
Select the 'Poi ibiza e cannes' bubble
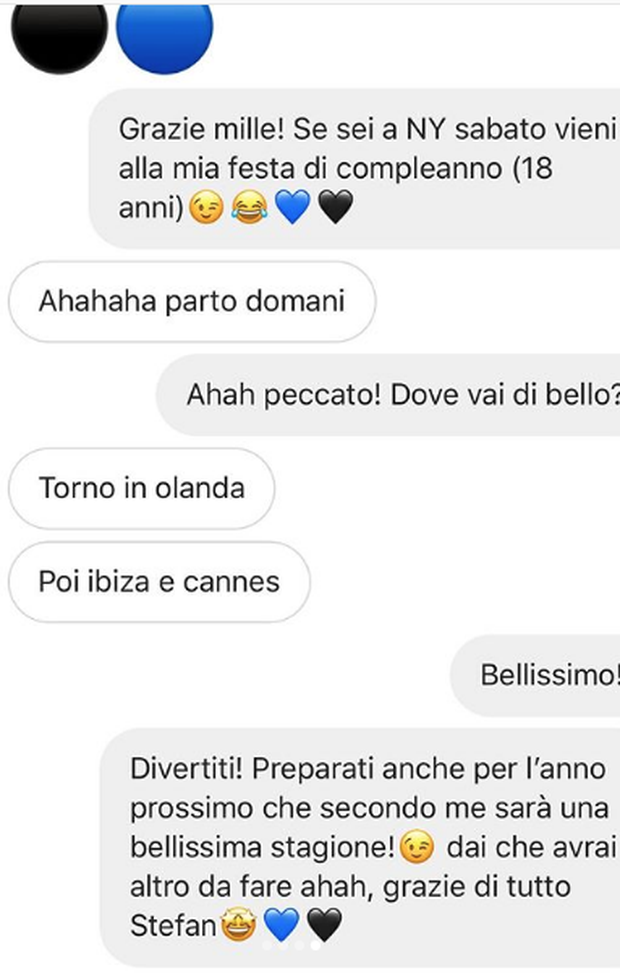[x=159, y=582]
